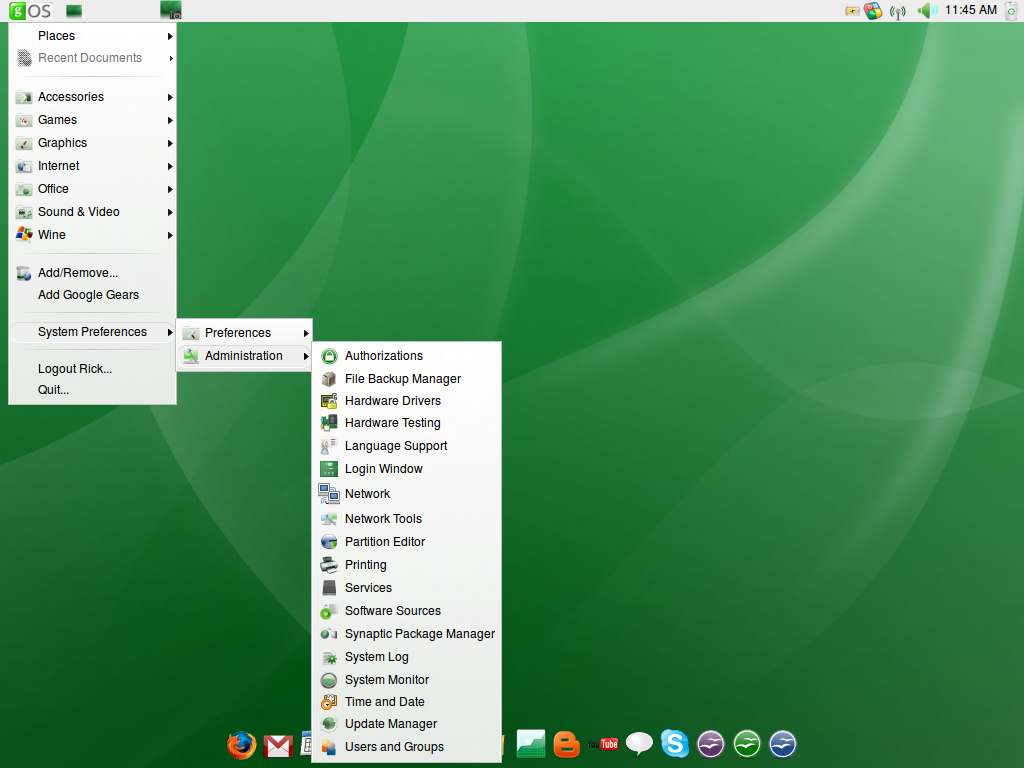Expand the Internet submenu arrow

tap(170, 167)
